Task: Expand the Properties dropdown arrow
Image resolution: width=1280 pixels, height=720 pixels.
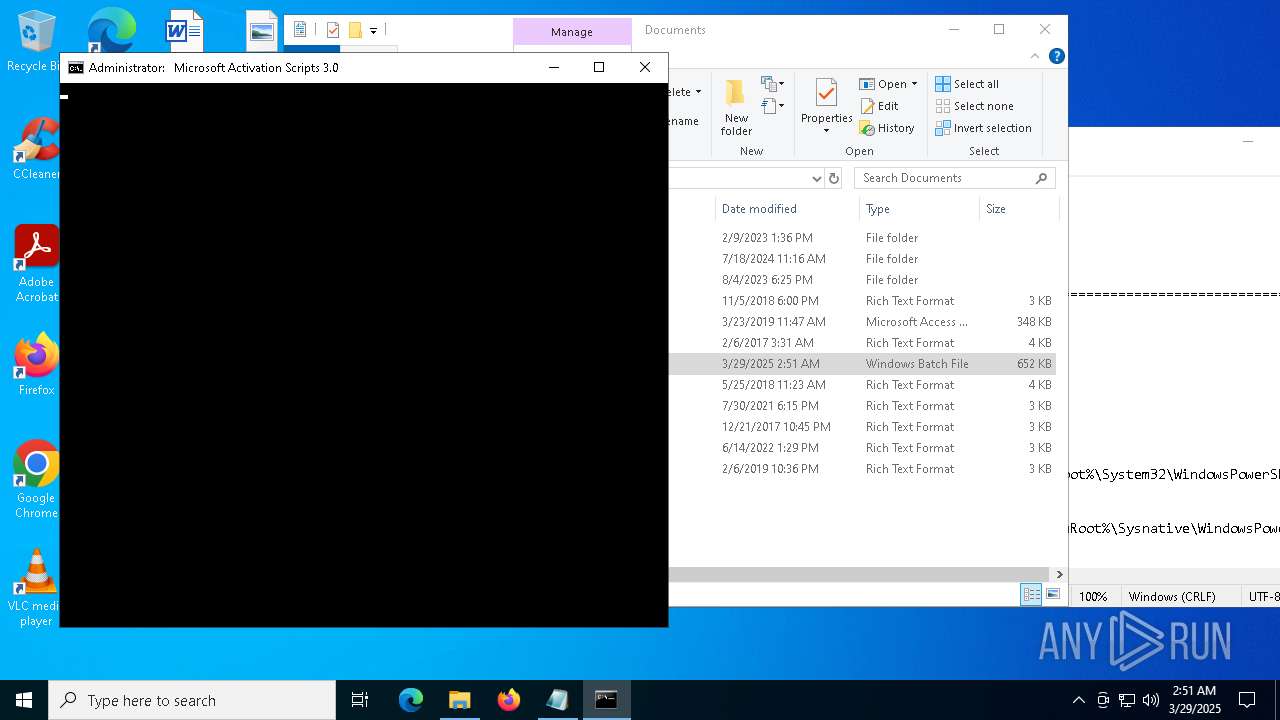Action: pos(826,131)
